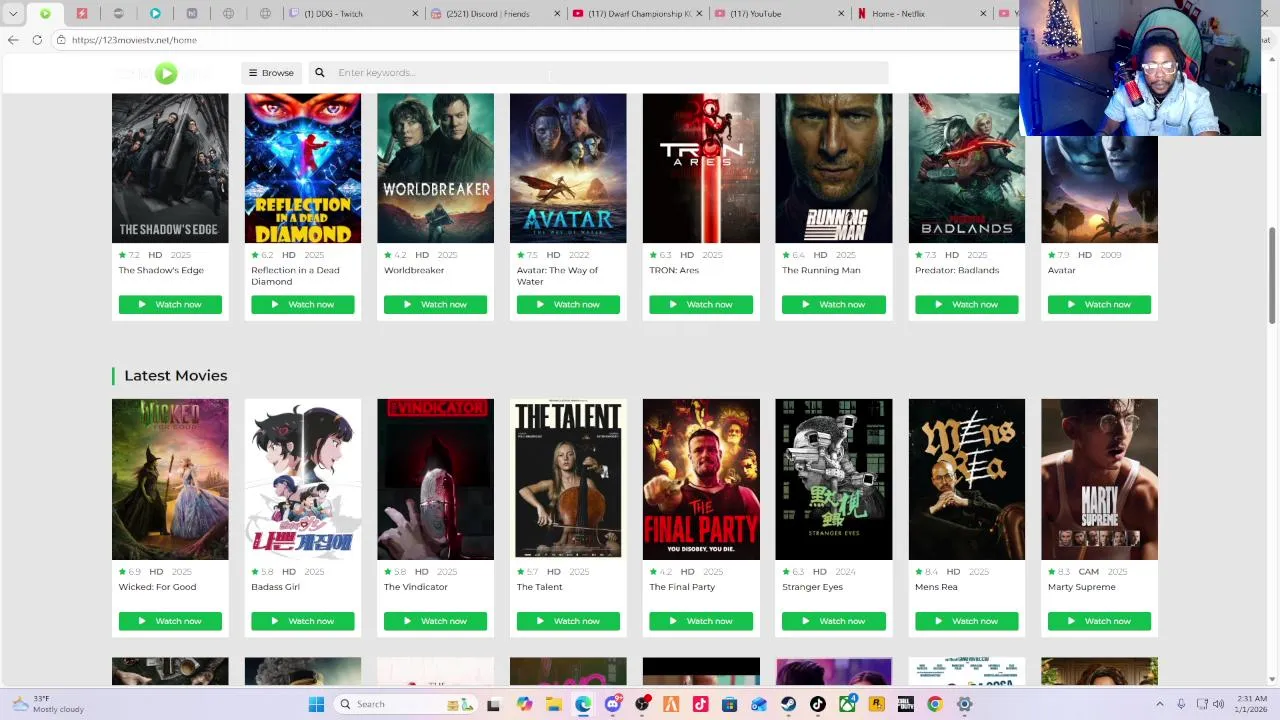
Task: Watch now Avatar 2009
Action: point(1099,304)
